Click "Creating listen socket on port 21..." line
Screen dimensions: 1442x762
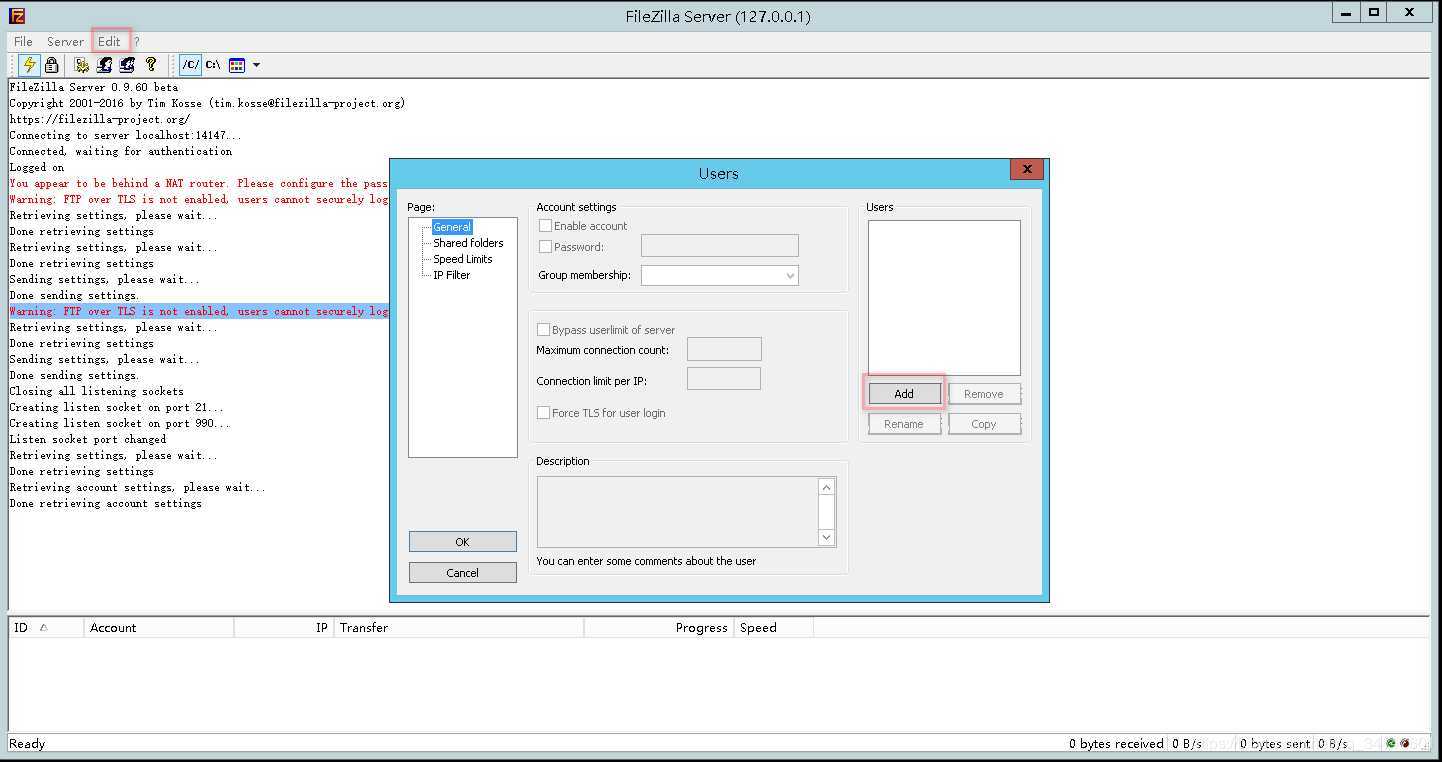[117, 407]
